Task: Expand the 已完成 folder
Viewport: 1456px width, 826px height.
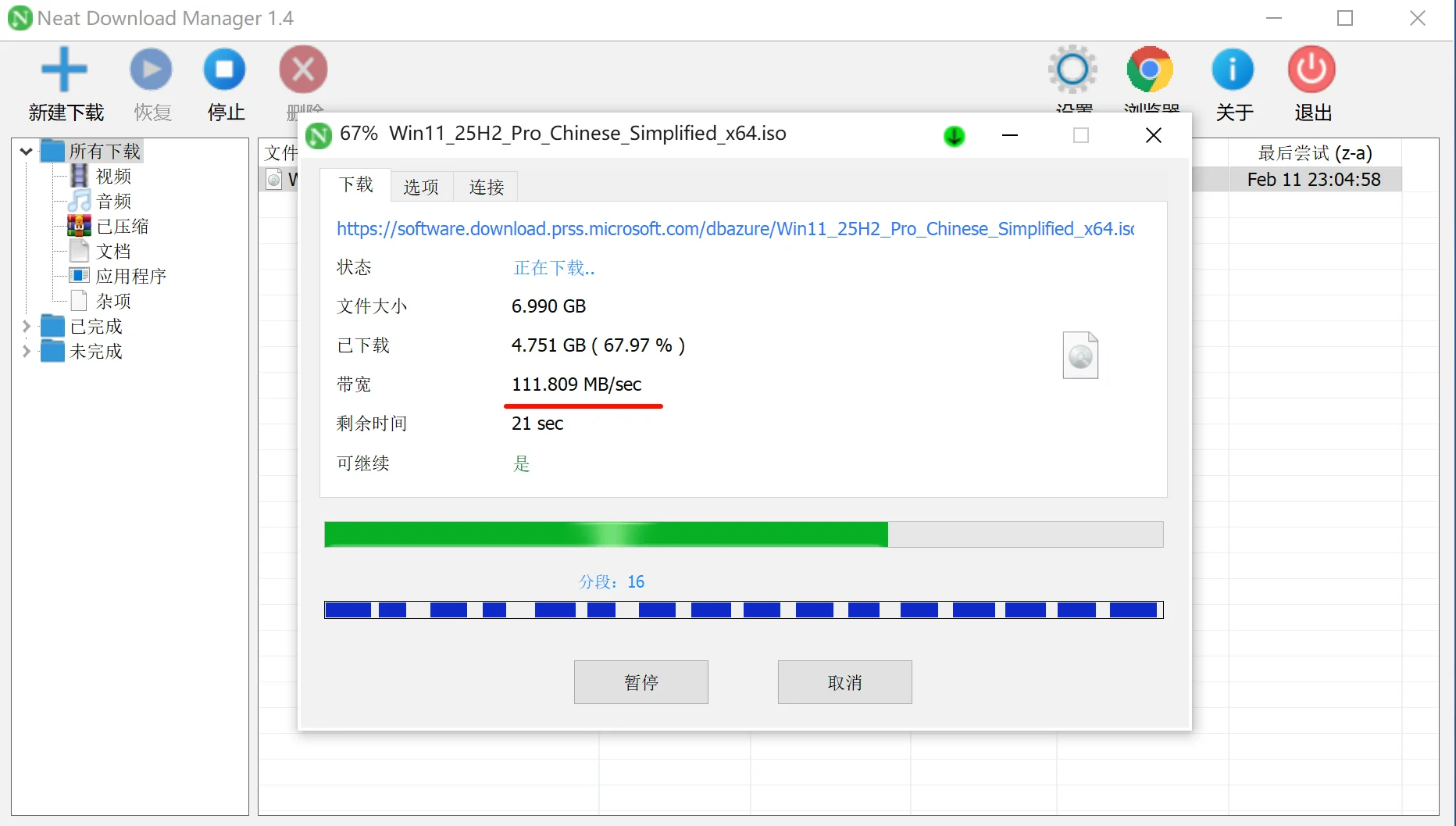Action: (x=26, y=326)
